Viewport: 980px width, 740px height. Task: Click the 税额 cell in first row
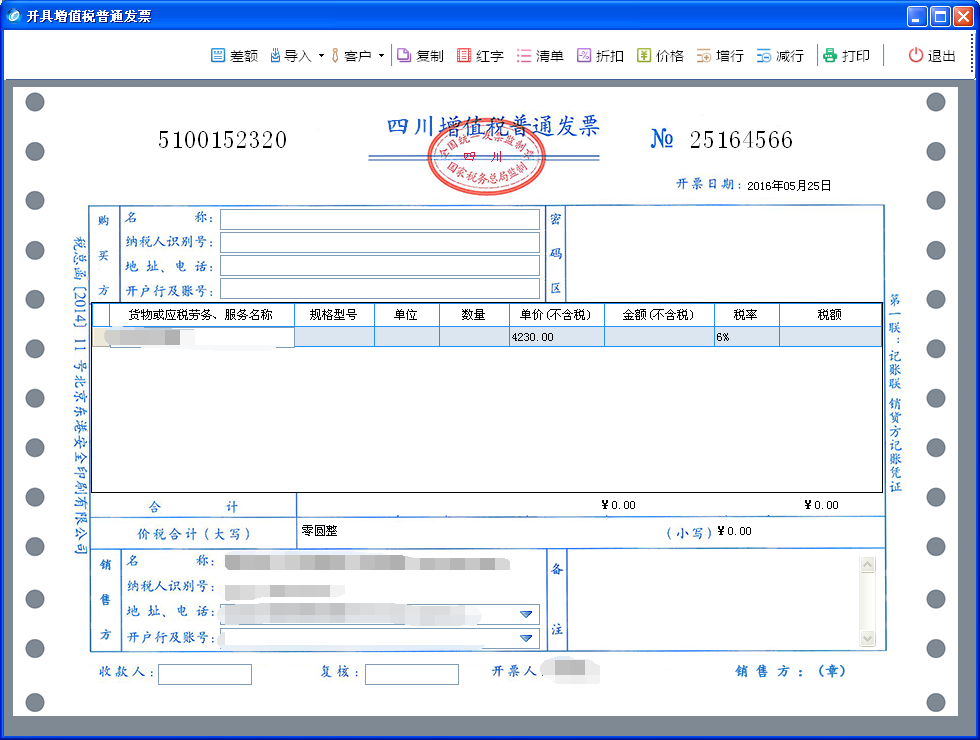(x=831, y=337)
